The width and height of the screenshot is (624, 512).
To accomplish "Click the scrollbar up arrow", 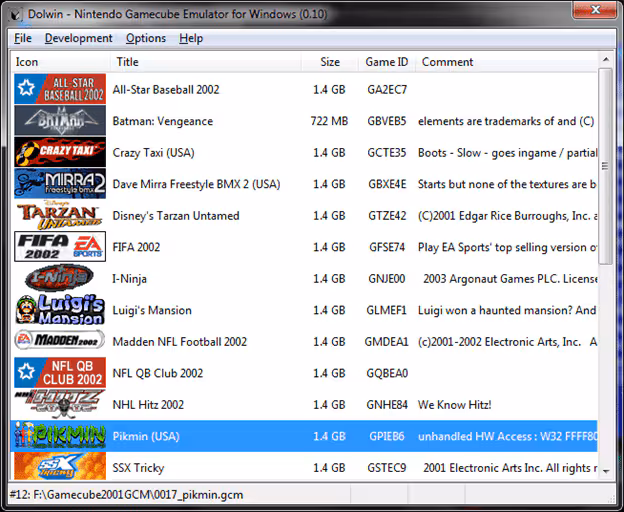I will coord(606,60).
